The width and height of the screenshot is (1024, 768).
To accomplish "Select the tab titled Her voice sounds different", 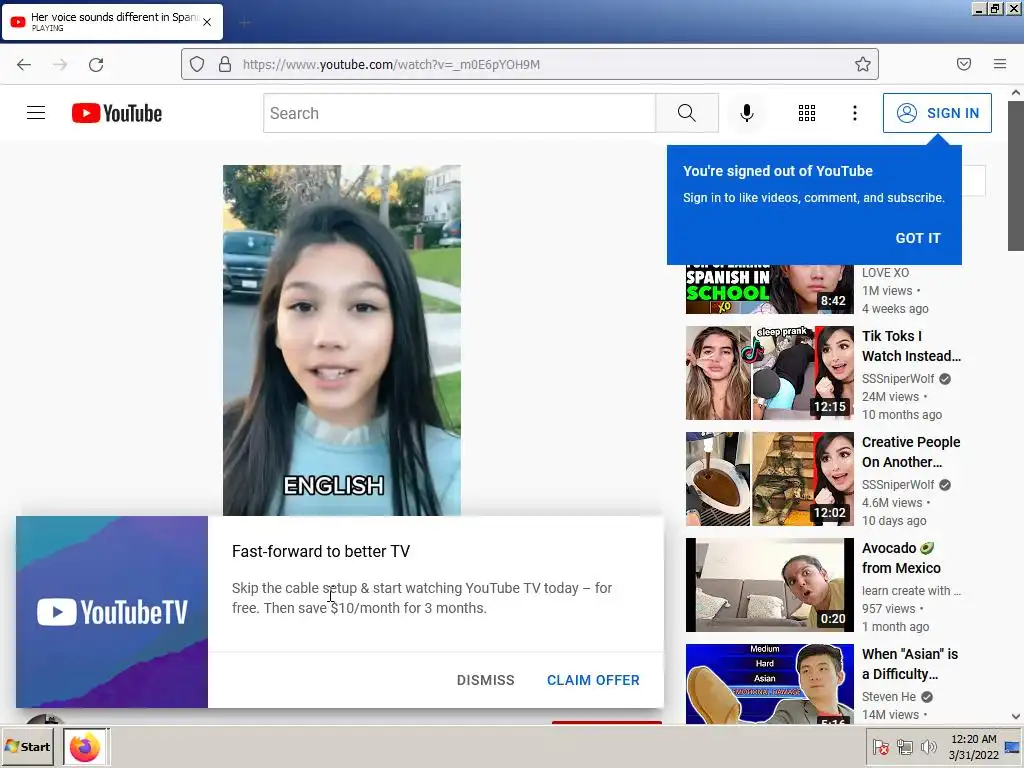I will tap(112, 22).
